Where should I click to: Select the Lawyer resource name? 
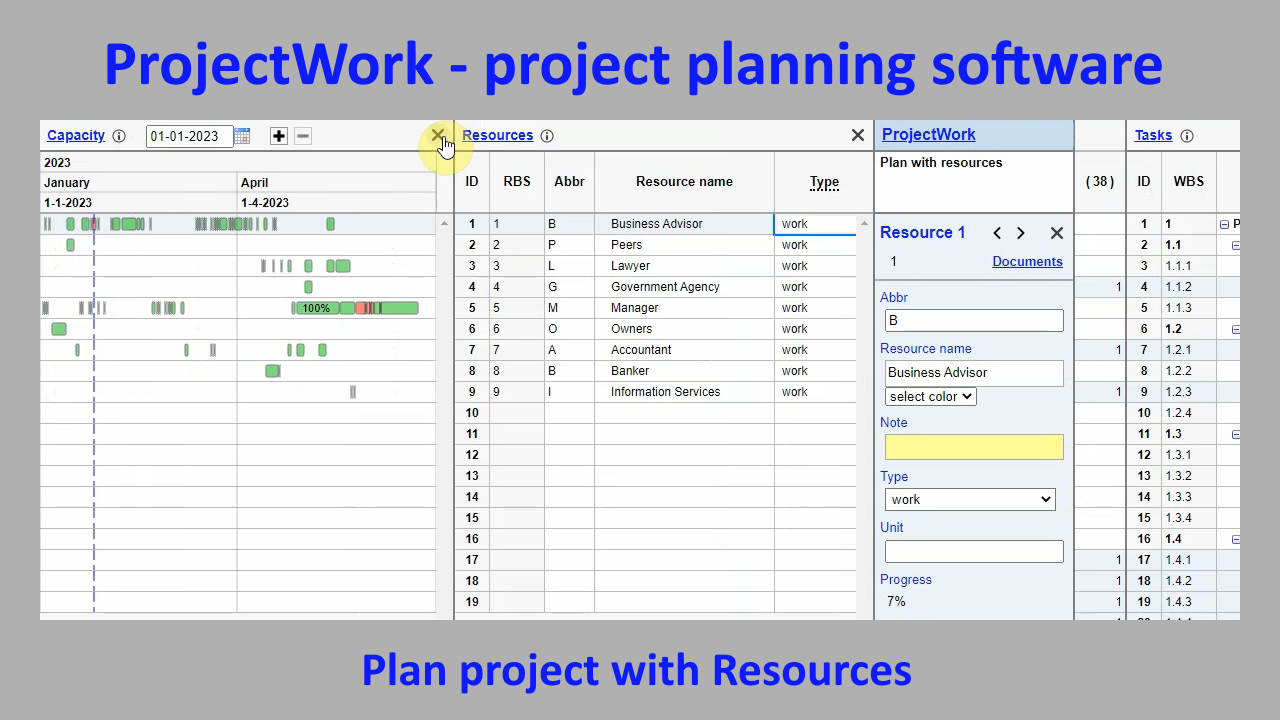tap(630, 266)
